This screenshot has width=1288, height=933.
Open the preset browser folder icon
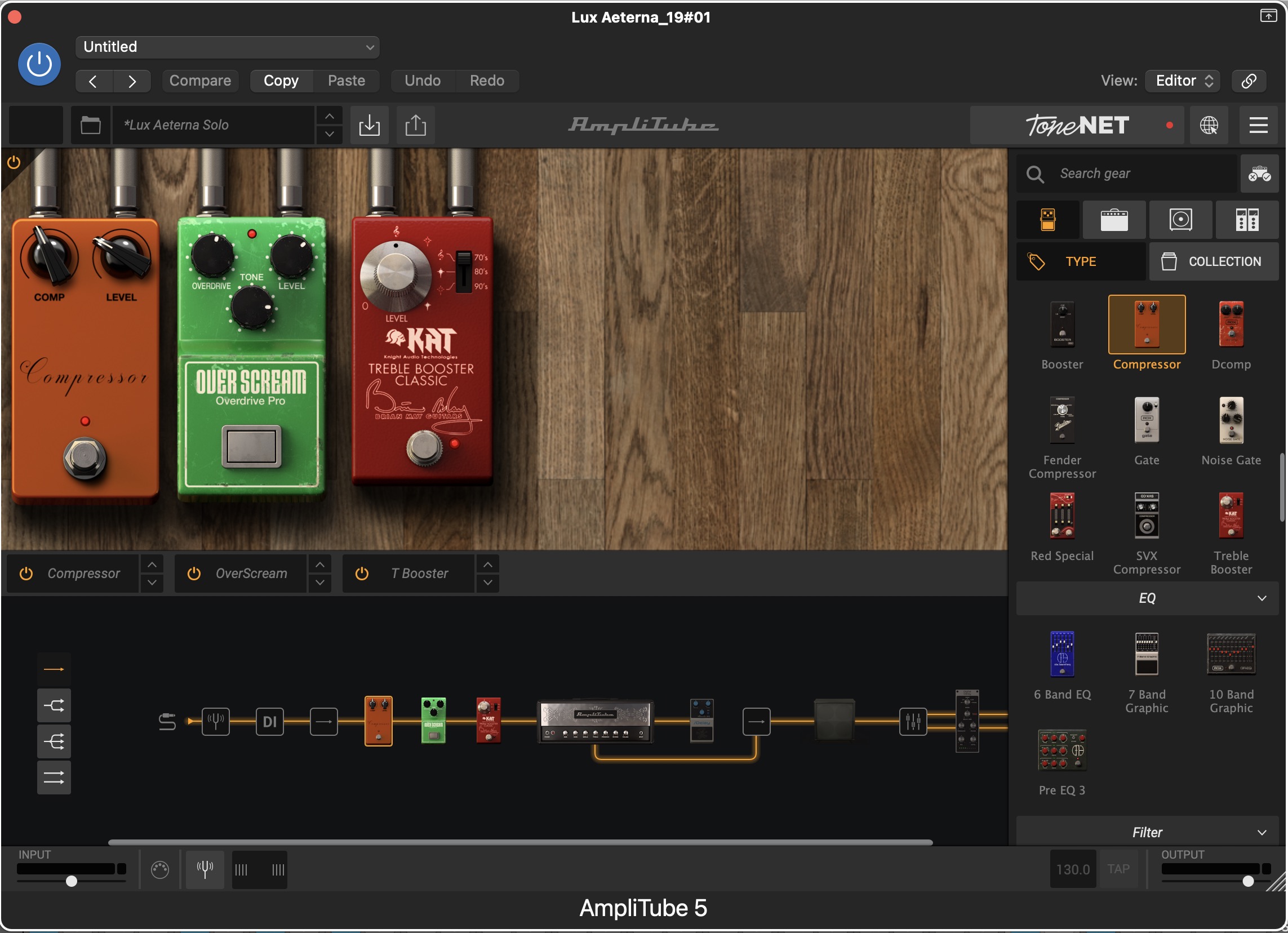[90, 125]
